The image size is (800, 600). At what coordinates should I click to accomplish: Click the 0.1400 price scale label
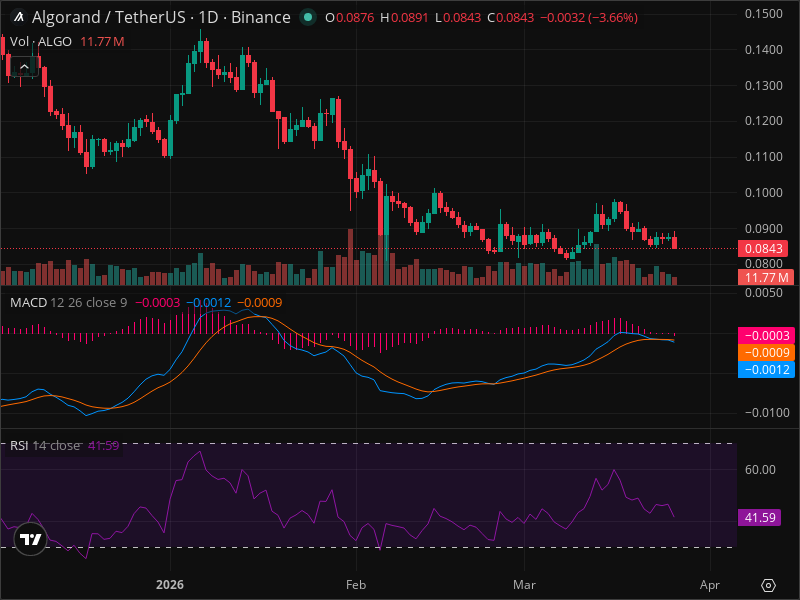(763, 49)
